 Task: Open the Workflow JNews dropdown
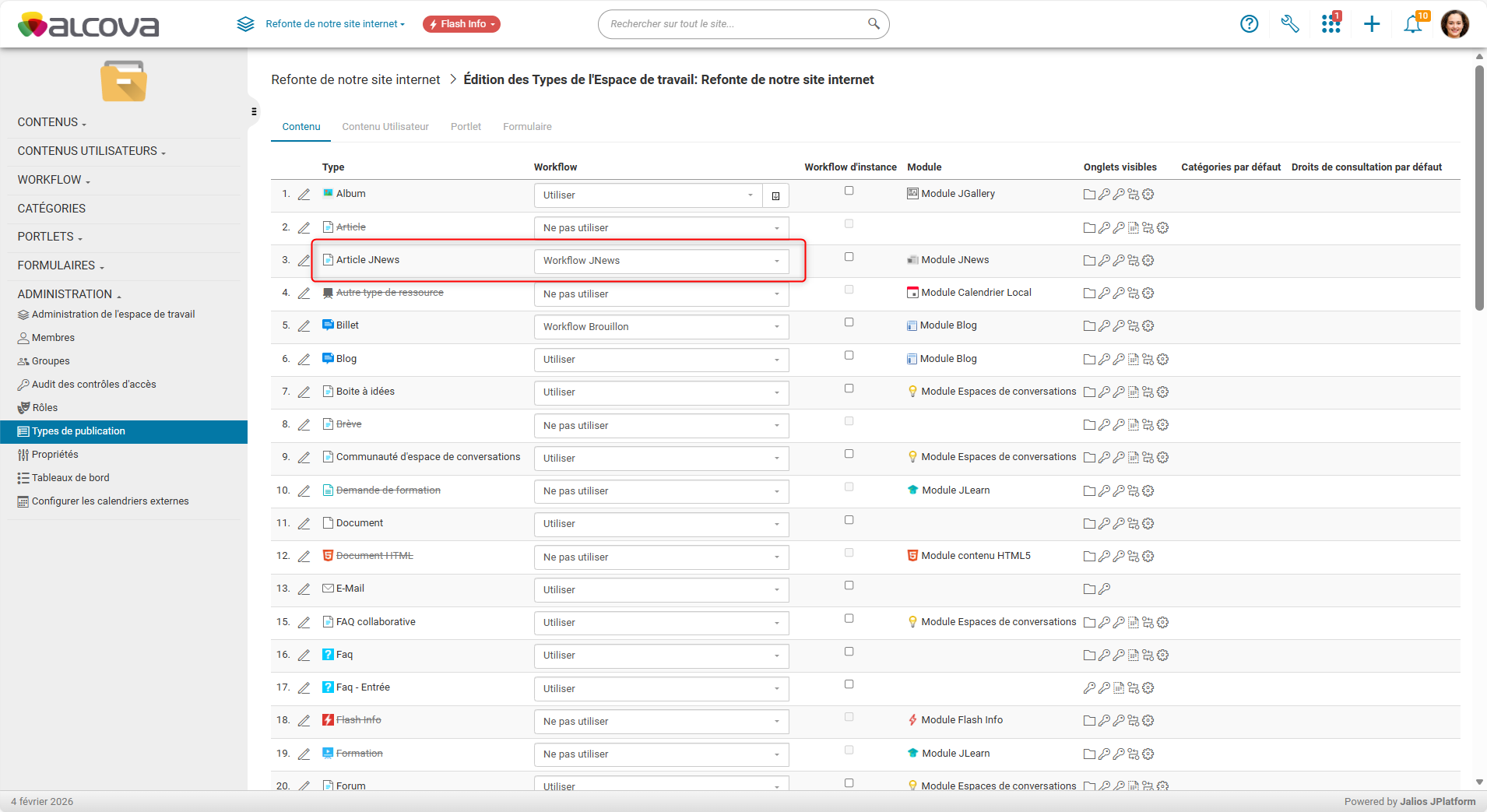660,261
